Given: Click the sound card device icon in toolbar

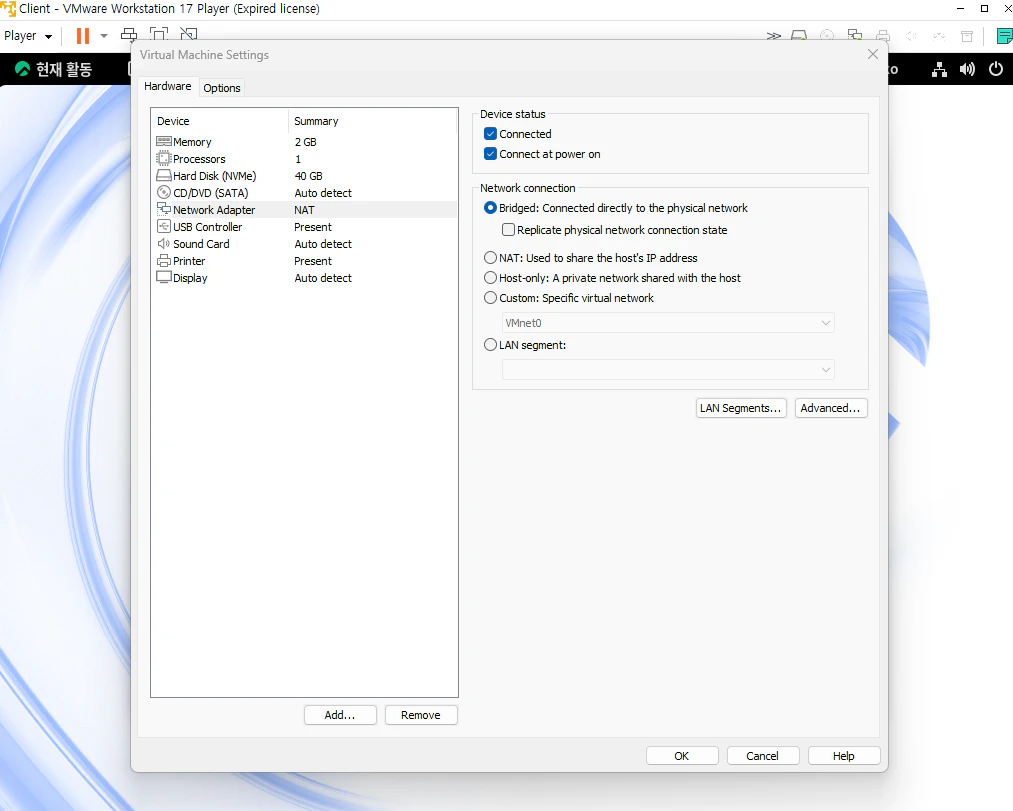Looking at the screenshot, I should point(912,36).
